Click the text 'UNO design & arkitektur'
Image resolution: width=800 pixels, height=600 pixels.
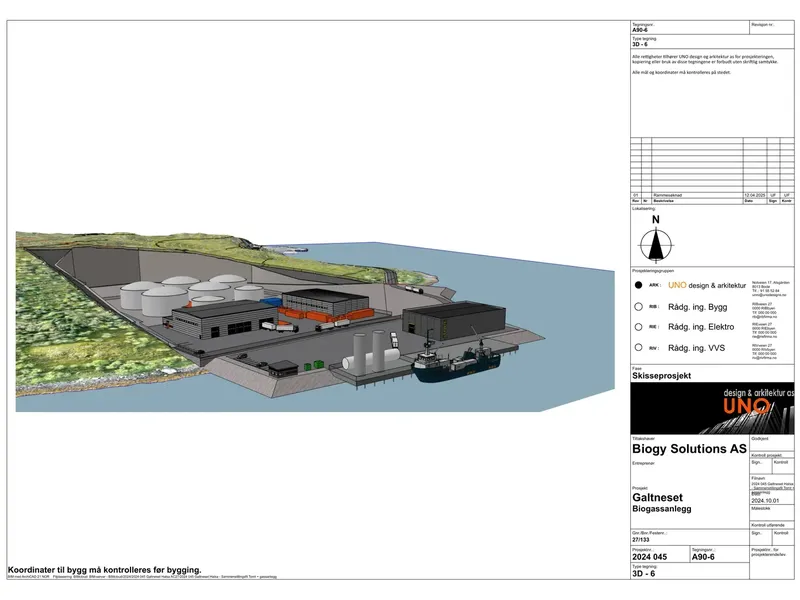click(x=707, y=285)
